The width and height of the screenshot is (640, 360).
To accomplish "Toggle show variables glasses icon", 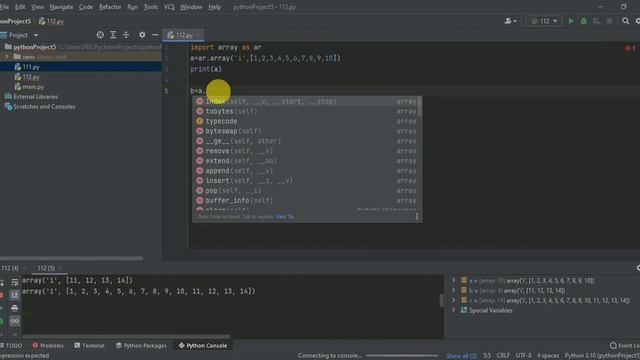I will click(15, 321).
